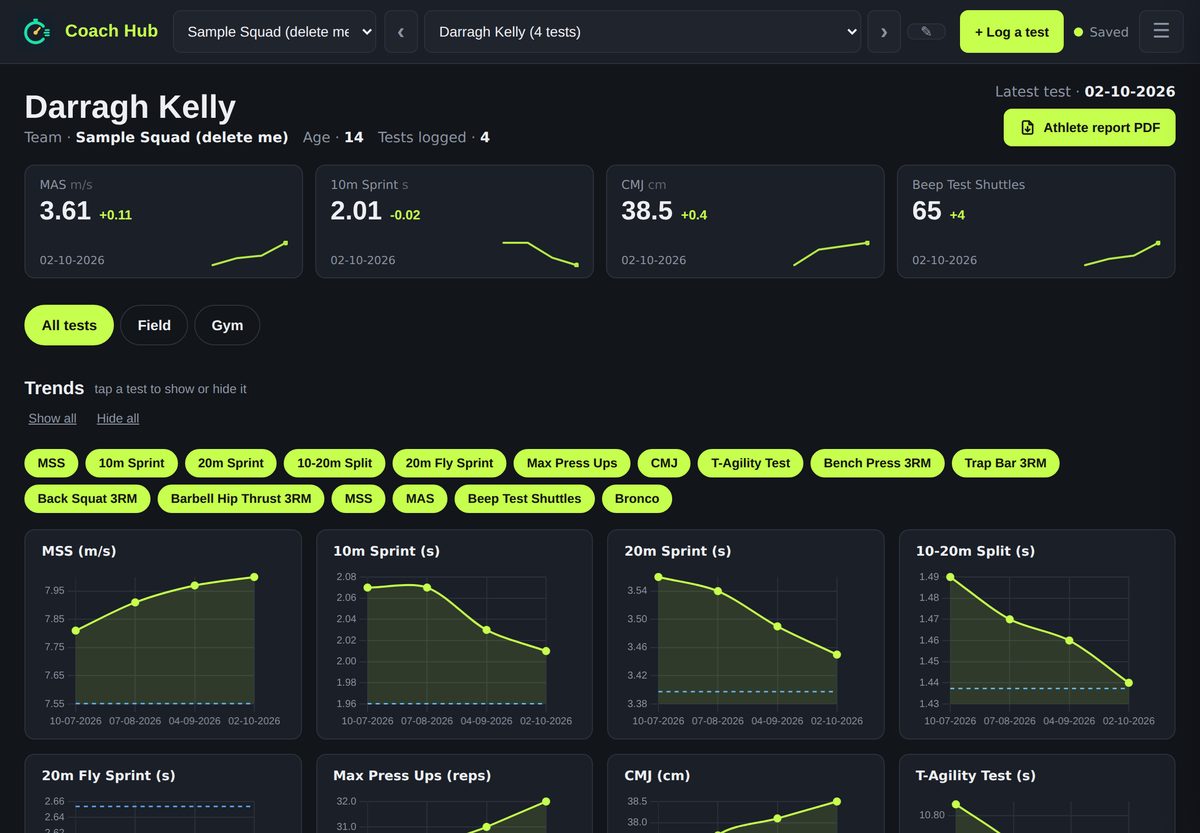Toggle the Trap Bar 3RM chip
This screenshot has width=1200, height=833.
coord(1005,463)
